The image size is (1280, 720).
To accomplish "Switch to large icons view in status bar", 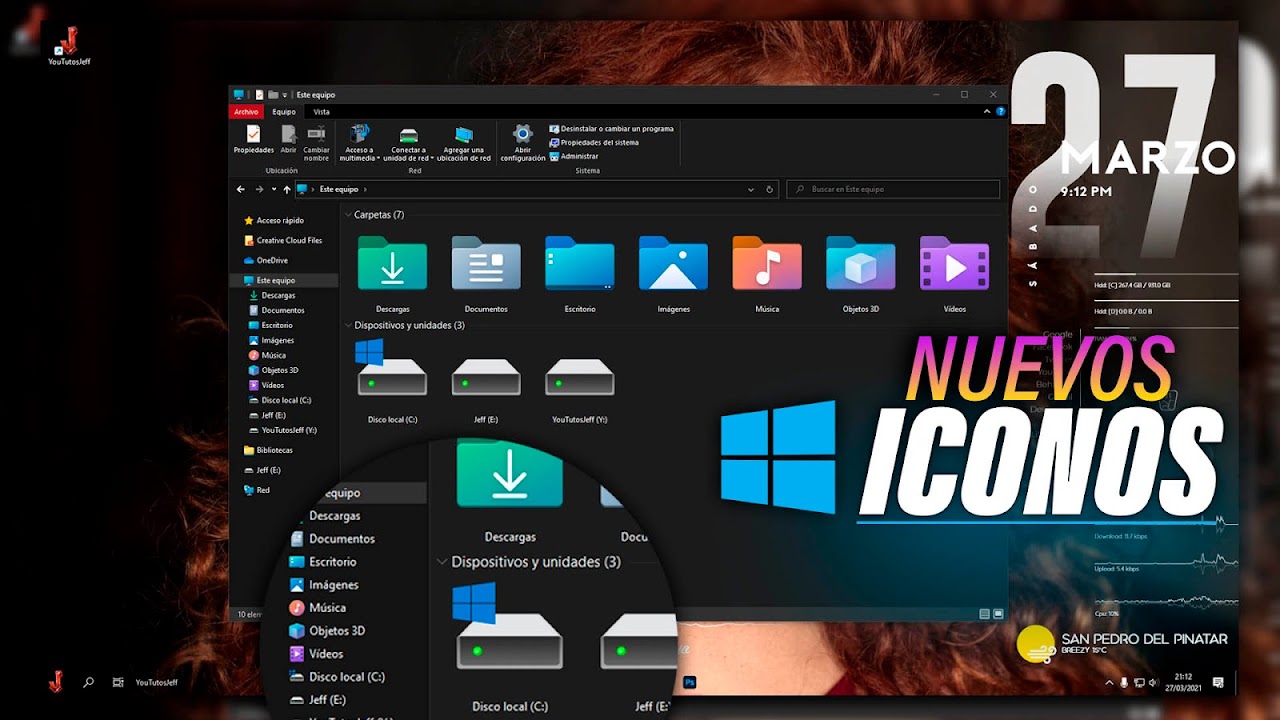I will (x=998, y=613).
